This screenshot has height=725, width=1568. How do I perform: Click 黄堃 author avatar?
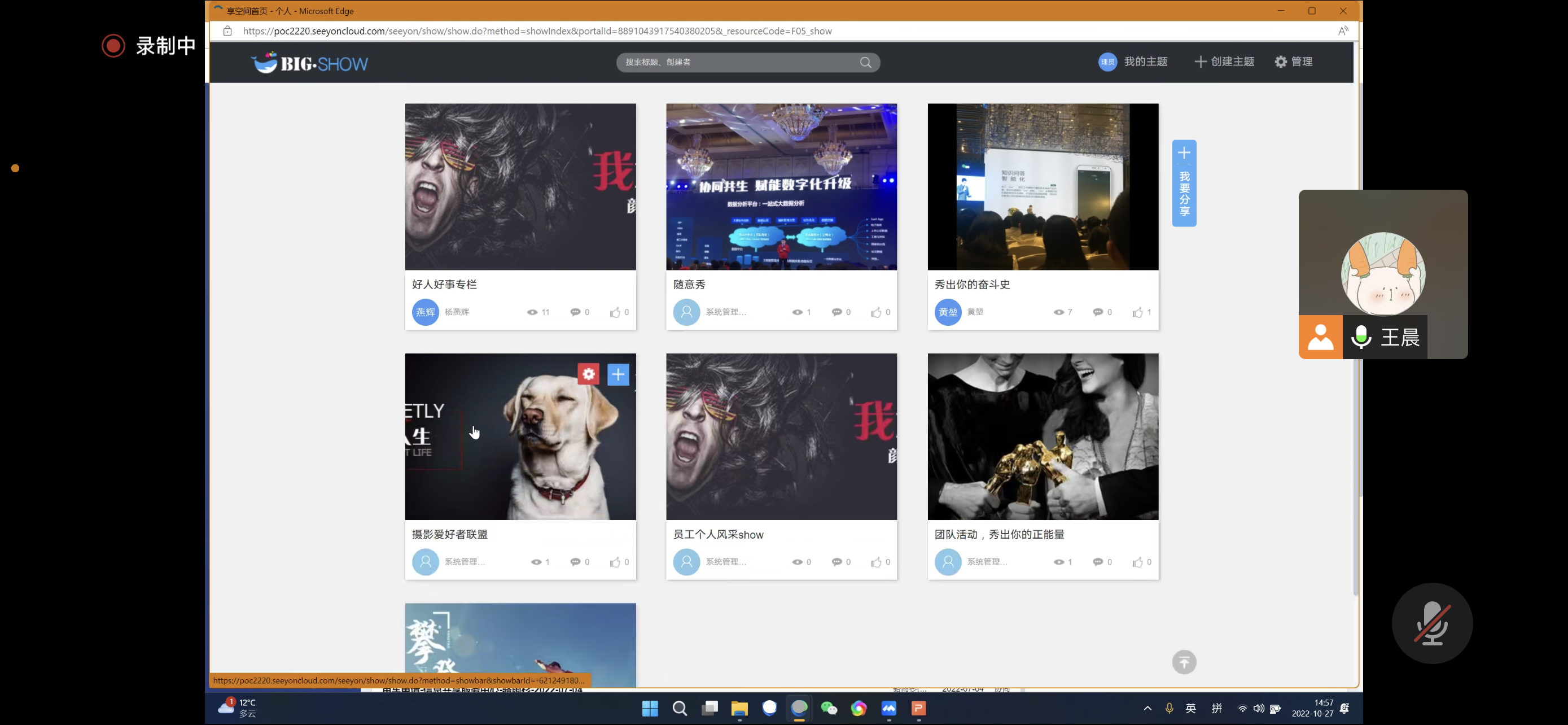[x=948, y=312]
